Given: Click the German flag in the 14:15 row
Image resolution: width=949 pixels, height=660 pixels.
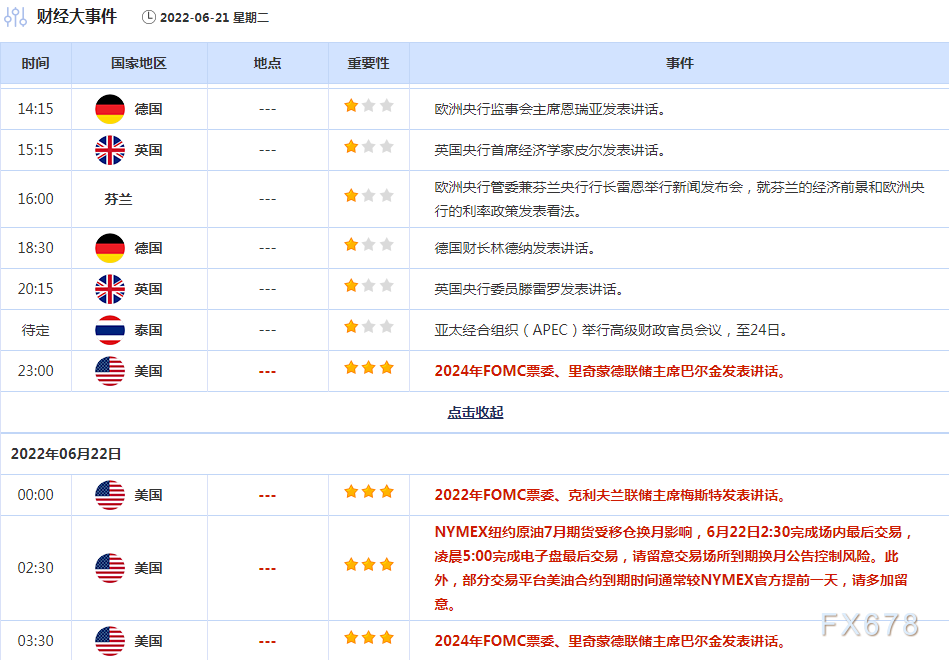Looking at the screenshot, I should (110, 109).
